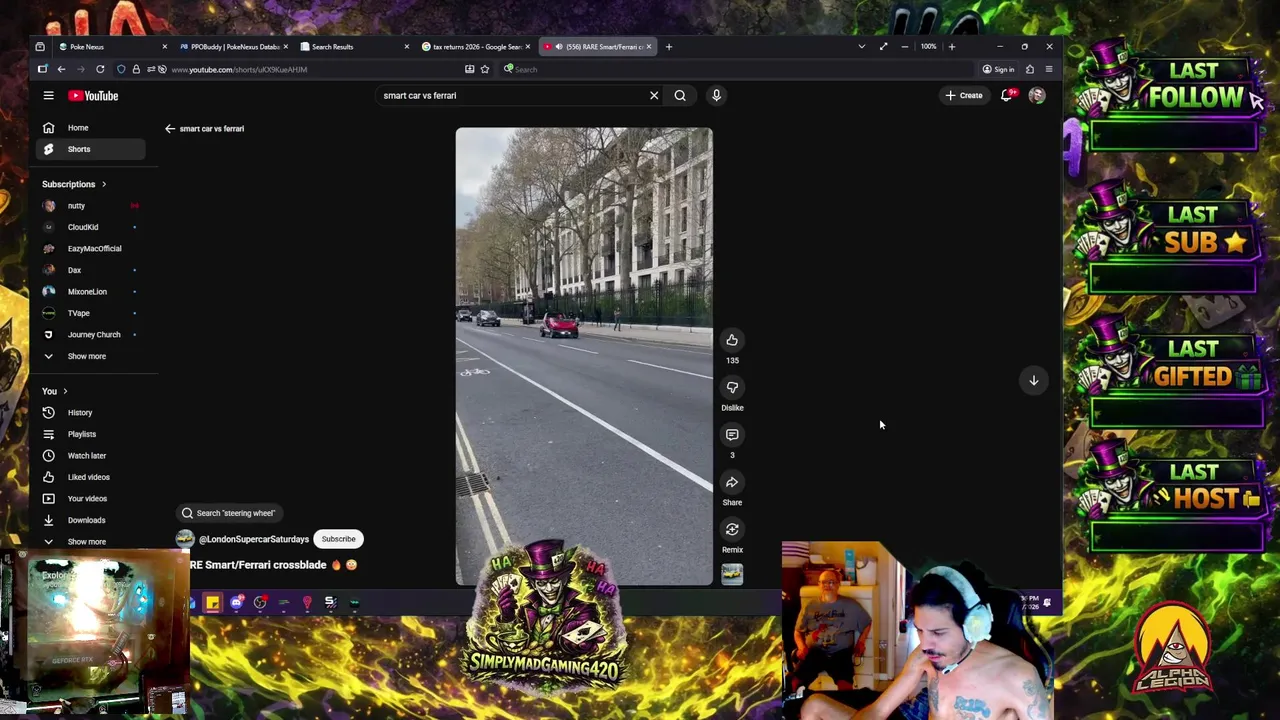Click the Shorts video player

click(x=584, y=356)
